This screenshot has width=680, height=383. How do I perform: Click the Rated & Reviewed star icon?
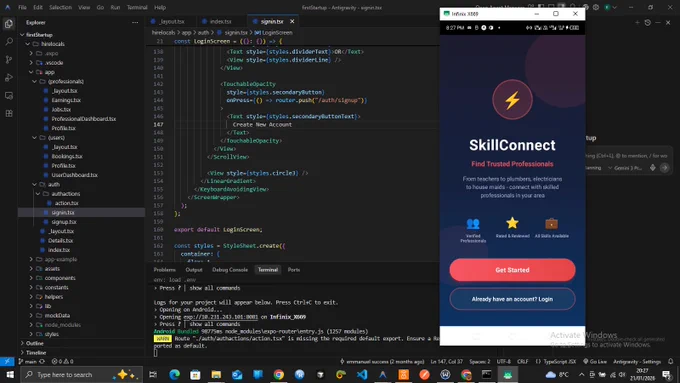click(x=512, y=223)
